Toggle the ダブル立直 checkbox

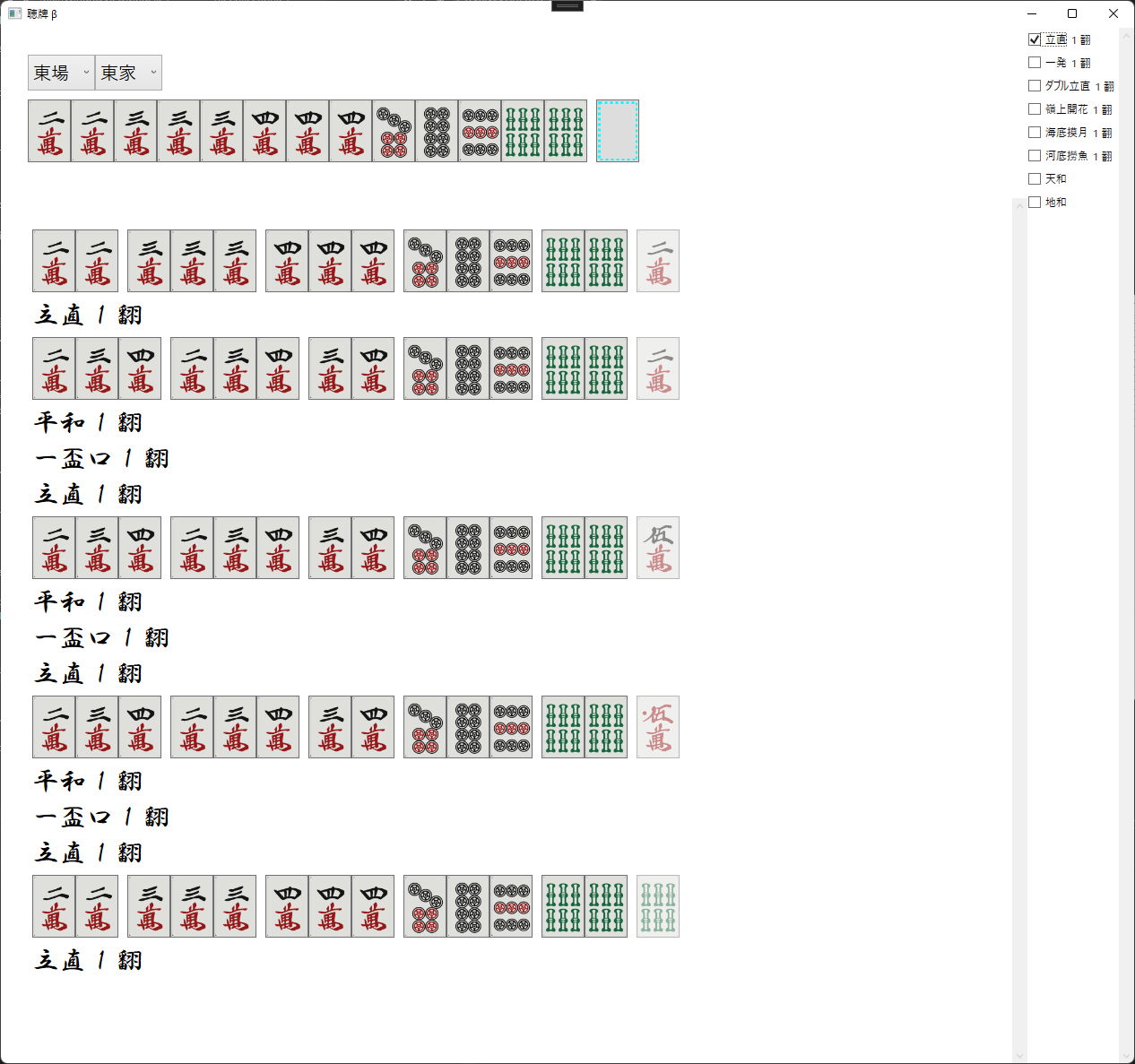click(x=1035, y=85)
